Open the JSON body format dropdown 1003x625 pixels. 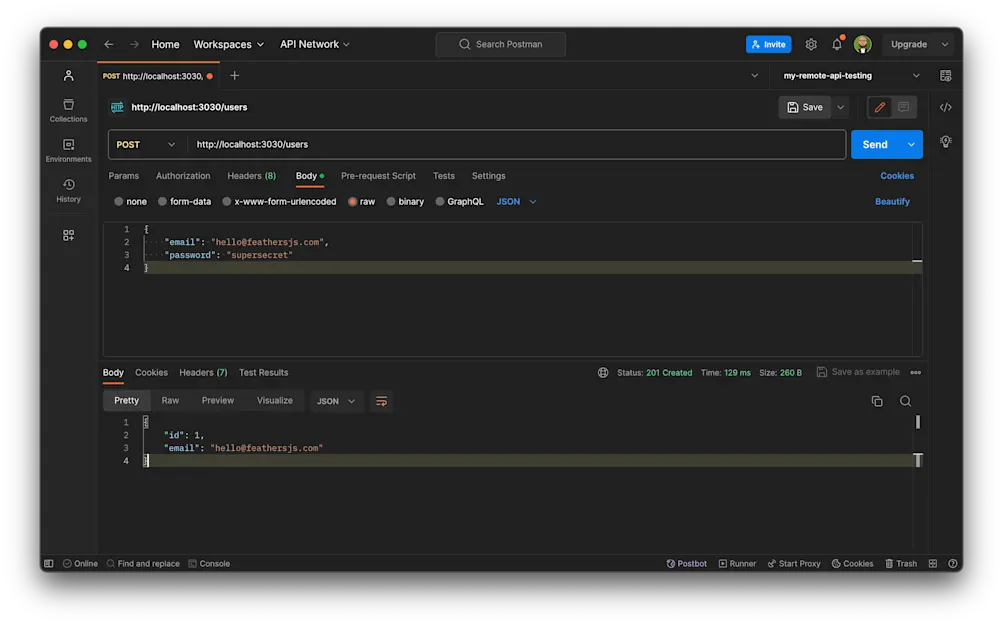tap(514, 200)
